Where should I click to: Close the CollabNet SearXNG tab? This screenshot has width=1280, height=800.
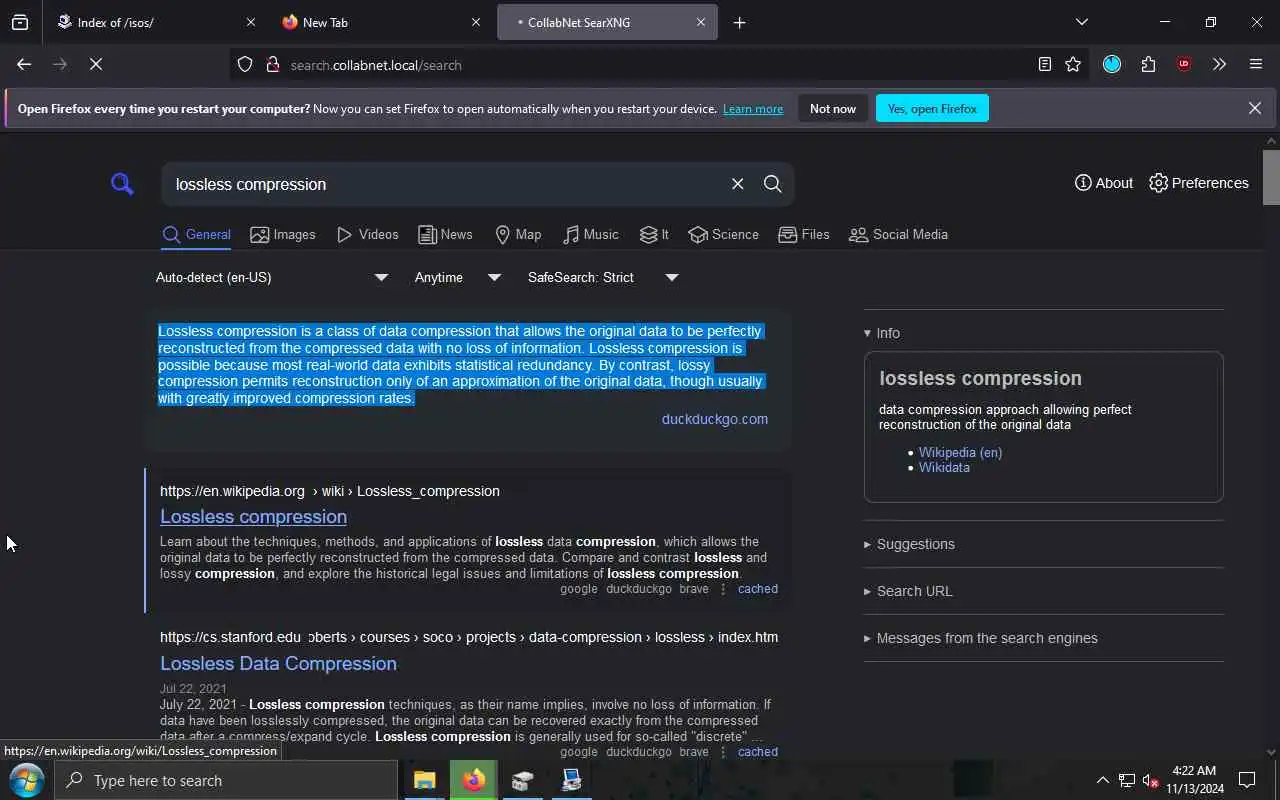[x=701, y=22]
